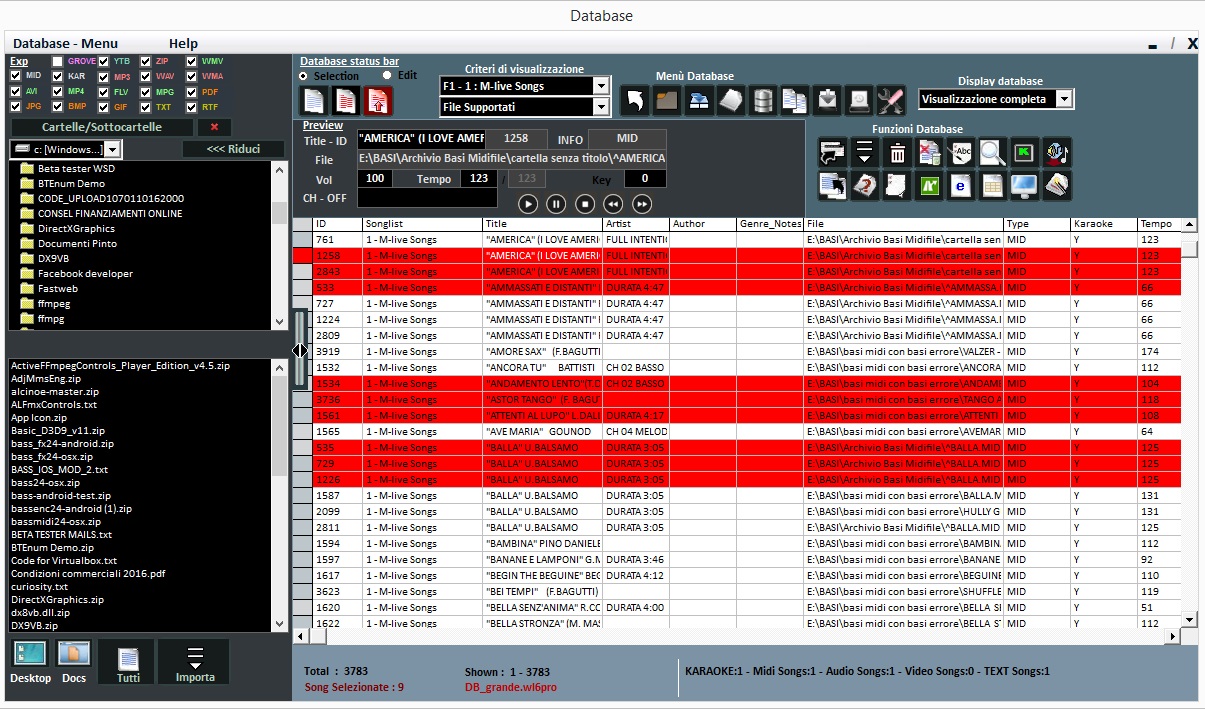Select file 'Condizioni commerciali 2016.pdf'
1205x709 pixels.
click(88, 574)
